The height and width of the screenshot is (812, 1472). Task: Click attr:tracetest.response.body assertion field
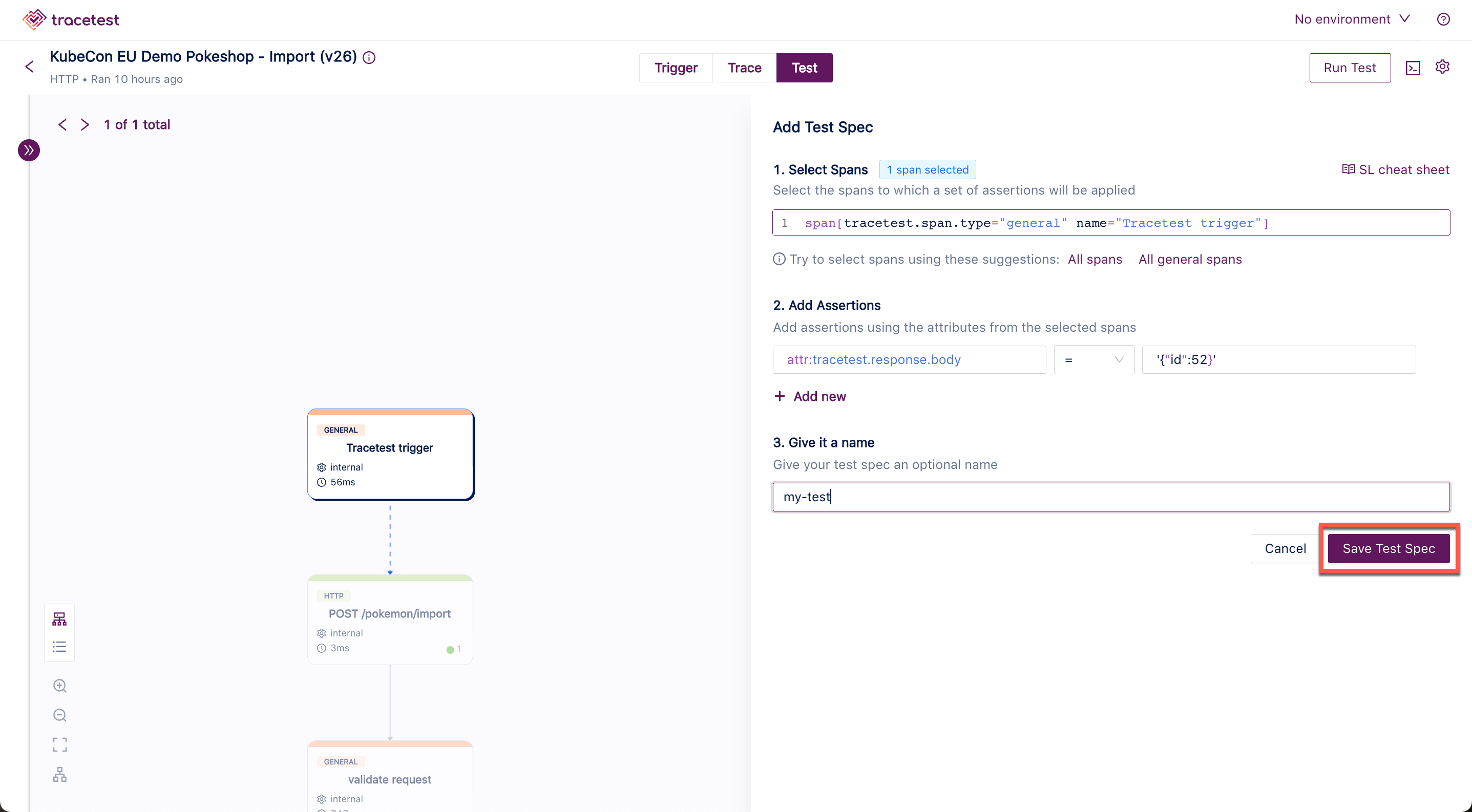(x=909, y=360)
